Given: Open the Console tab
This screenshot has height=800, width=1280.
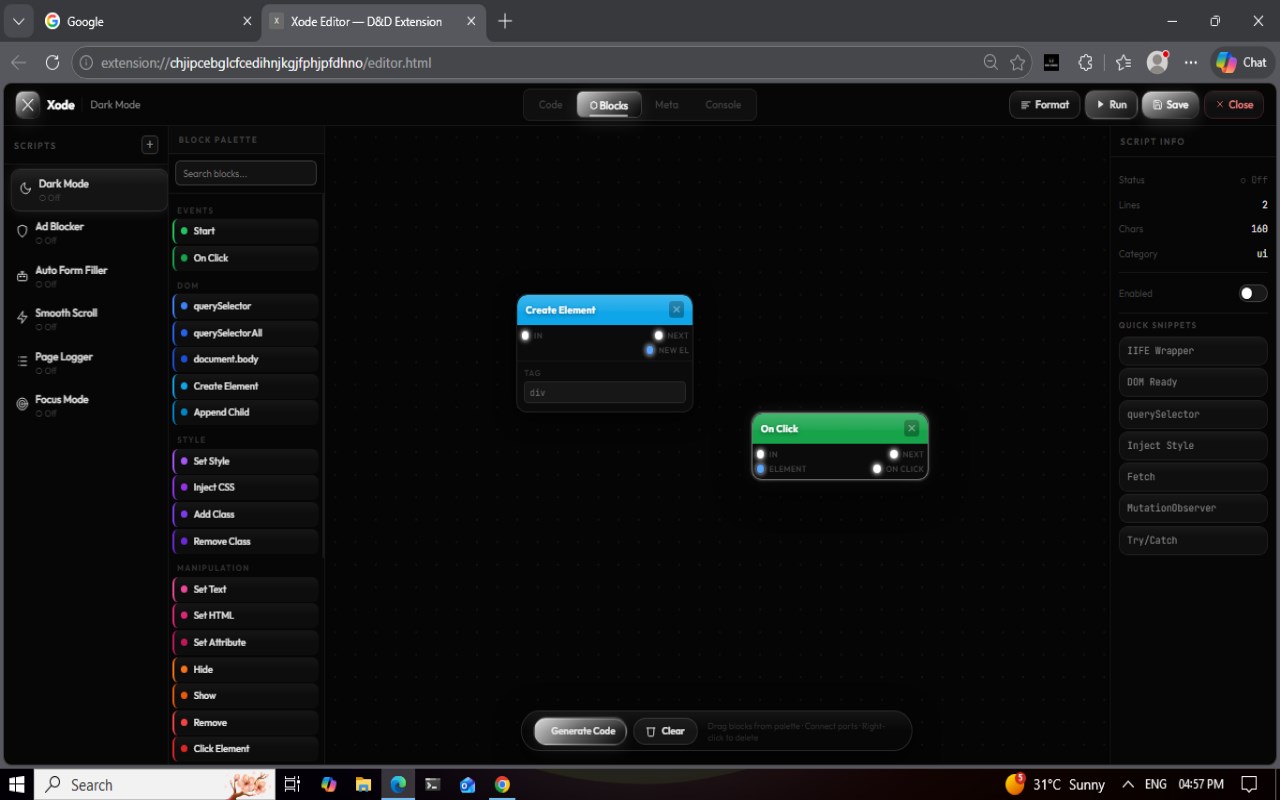Looking at the screenshot, I should tap(723, 105).
